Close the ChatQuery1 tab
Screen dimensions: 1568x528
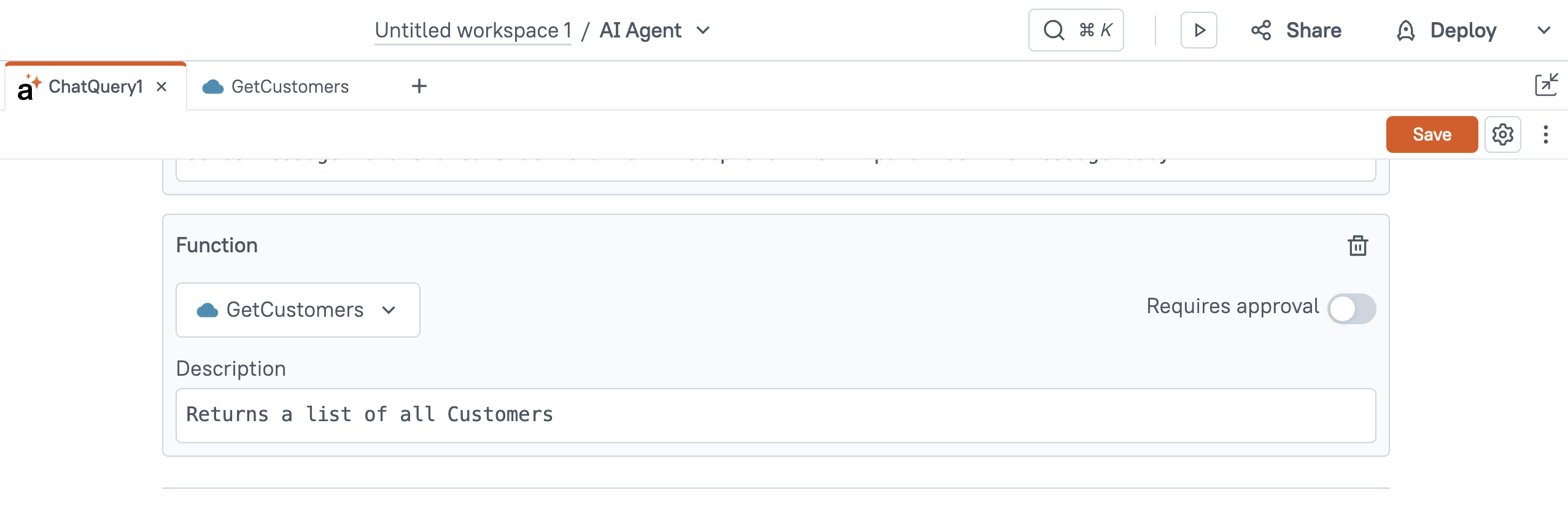[161, 87]
